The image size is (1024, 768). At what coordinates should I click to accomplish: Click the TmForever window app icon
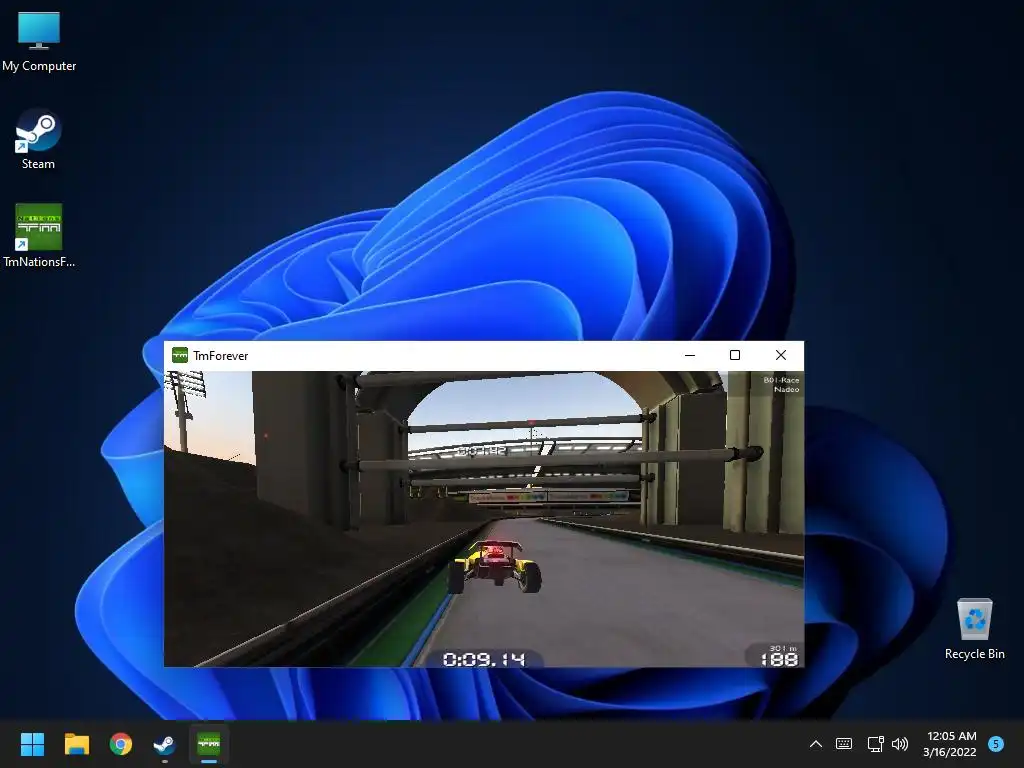point(180,355)
